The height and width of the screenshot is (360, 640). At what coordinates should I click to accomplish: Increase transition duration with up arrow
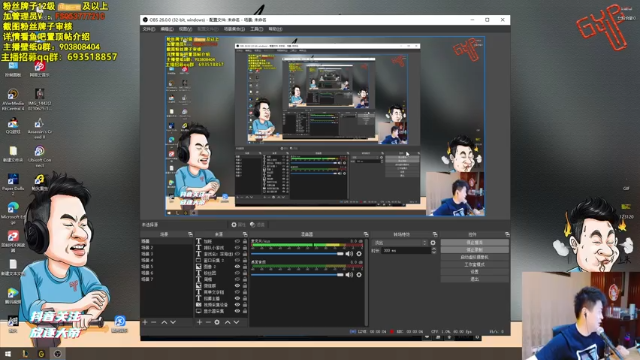[433, 249]
